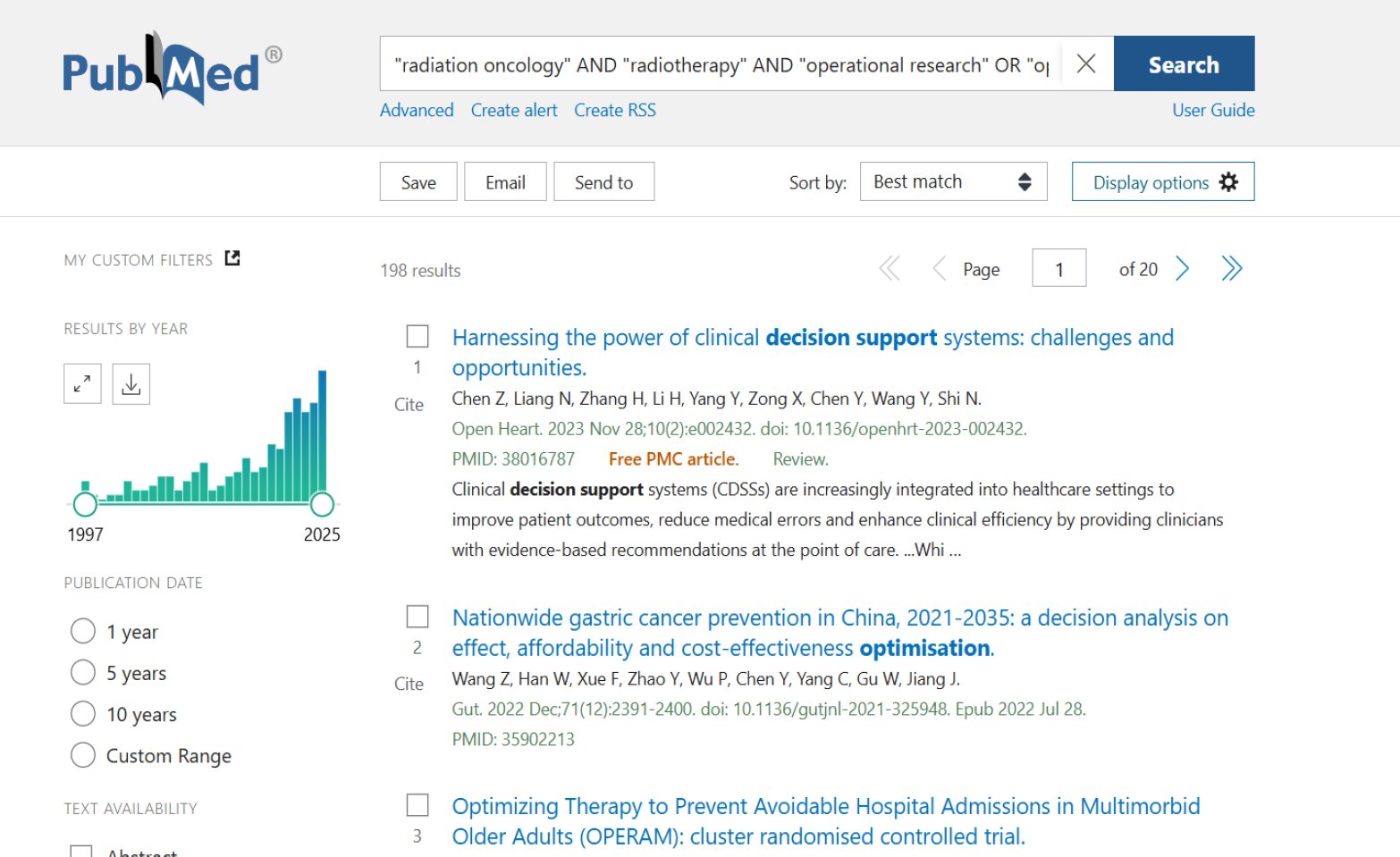Open the Create RSS link
This screenshot has width=1400, height=857.
click(x=615, y=110)
